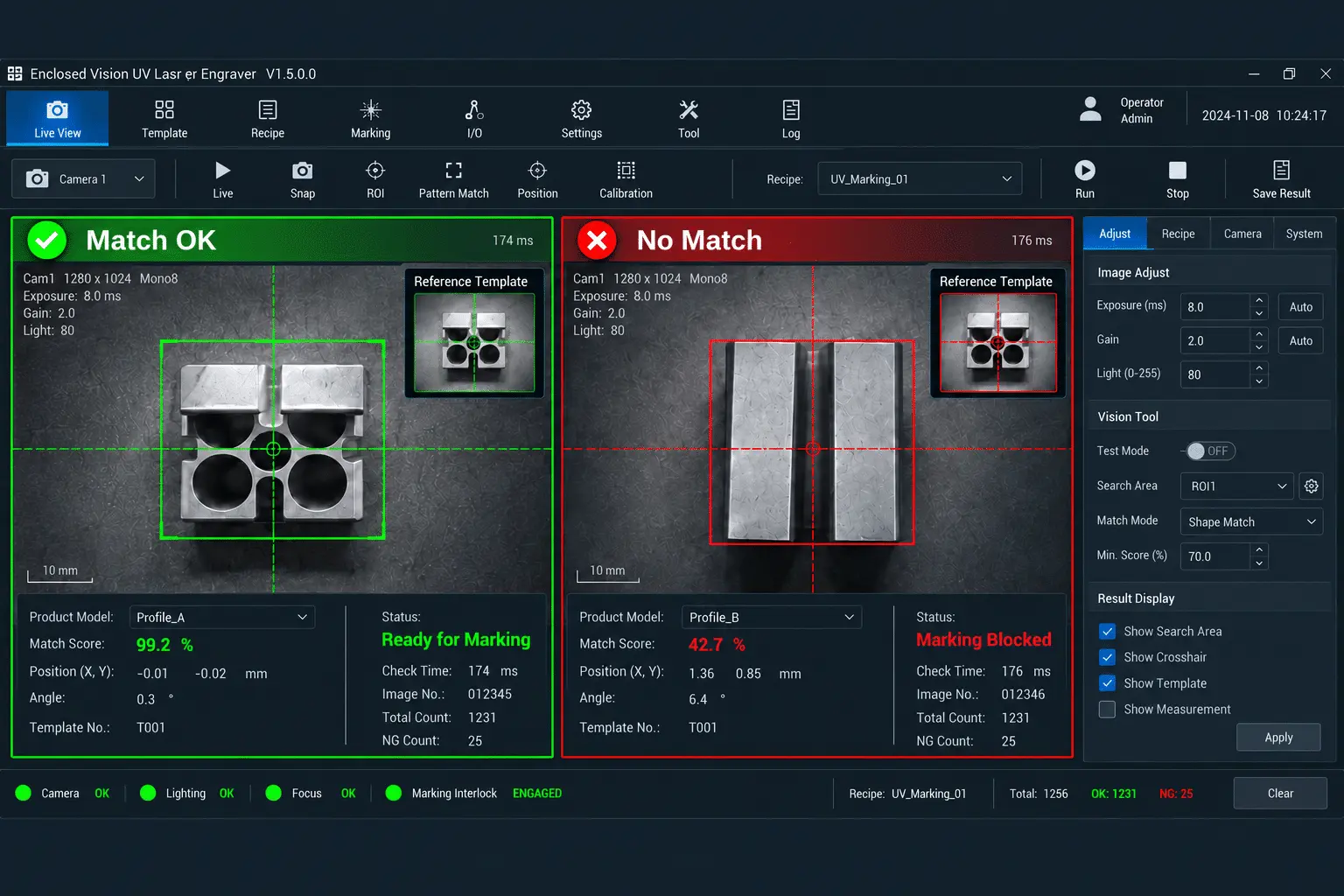Screen dimensions: 1344x896
Task: Switch to the System tab
Action: coord(1304,234)
